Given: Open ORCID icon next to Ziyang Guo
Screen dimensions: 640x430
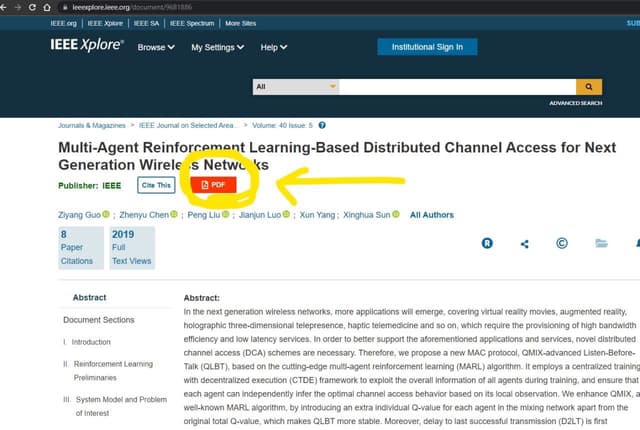Looking at the screenshot, I should (105, 215).
